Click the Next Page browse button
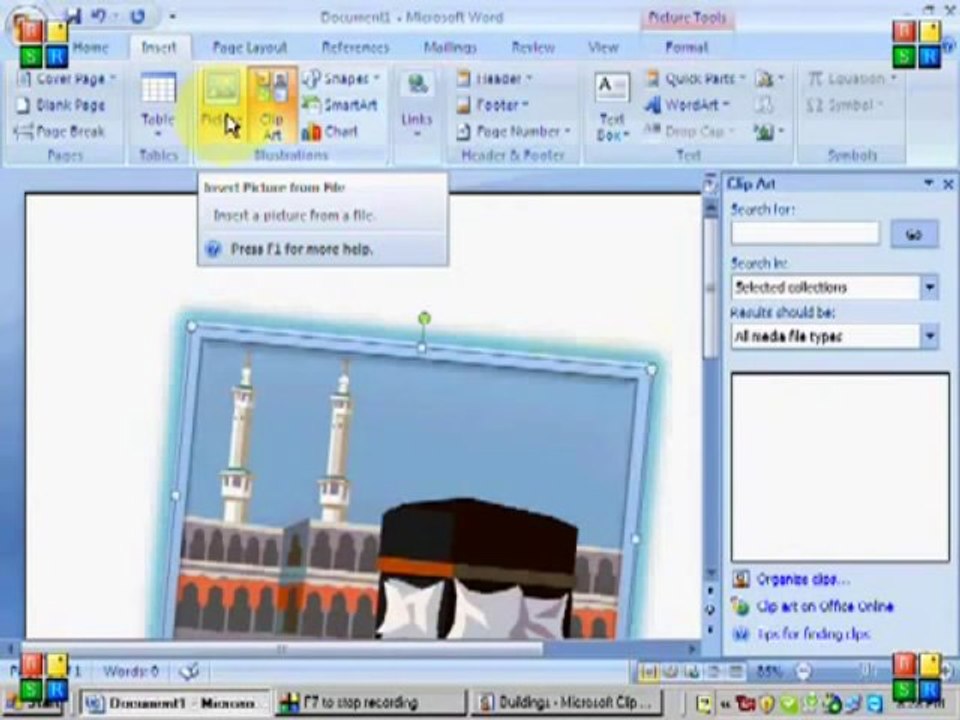The image size is (960, 720). (x=710, y=629)
